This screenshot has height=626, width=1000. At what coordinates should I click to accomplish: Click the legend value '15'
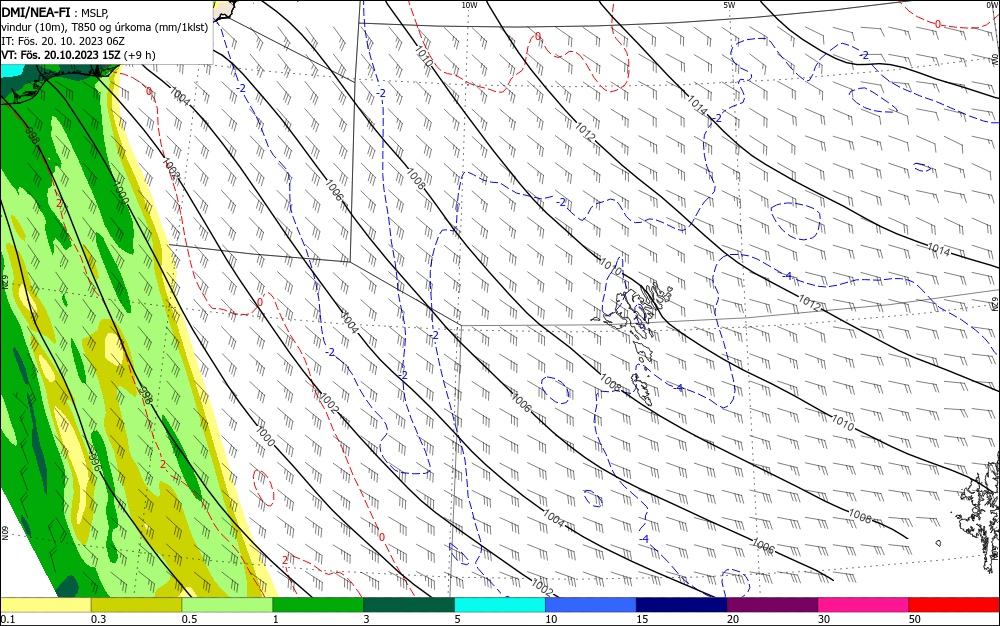coord(642,619)
